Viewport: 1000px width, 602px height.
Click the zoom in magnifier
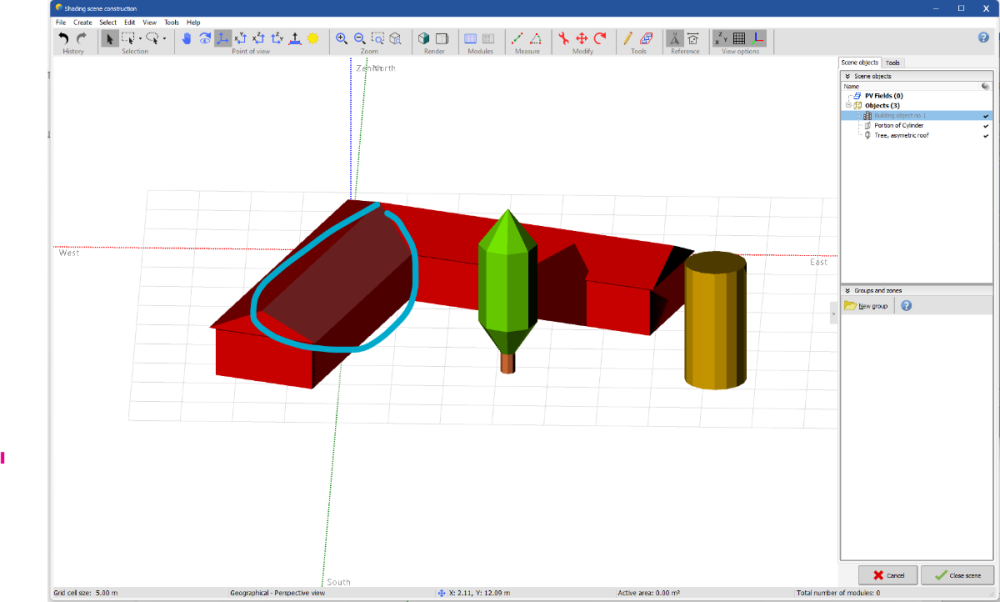pos(342,38)
